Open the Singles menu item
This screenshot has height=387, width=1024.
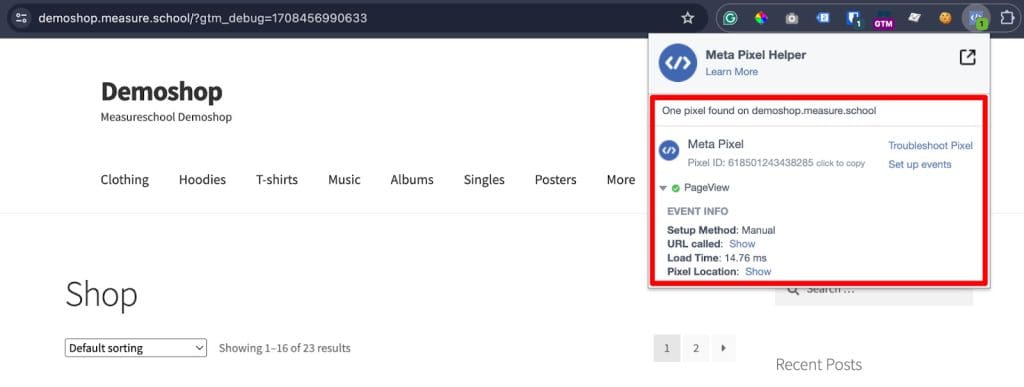[x=484, y=179]
